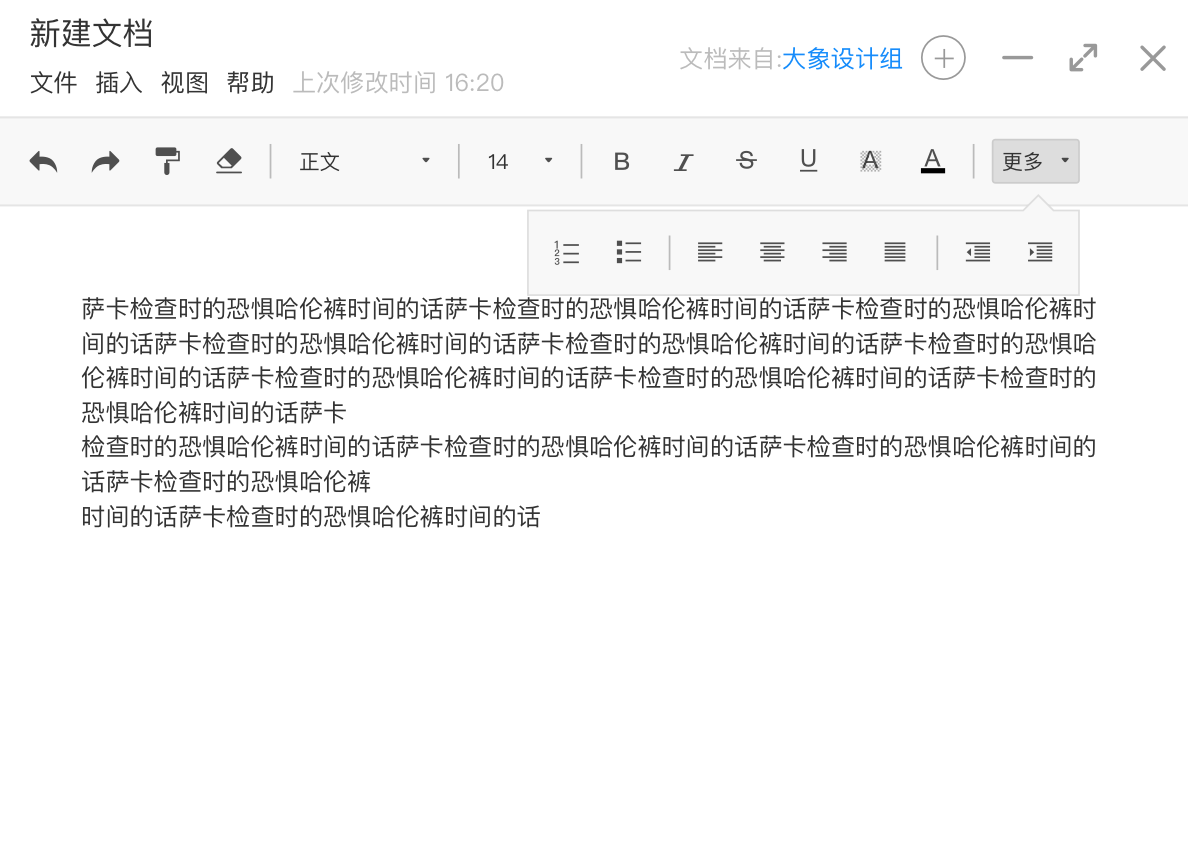The image size is (1188, 852).
Task: Insert a bulleted list
Action: click(628, 253)
